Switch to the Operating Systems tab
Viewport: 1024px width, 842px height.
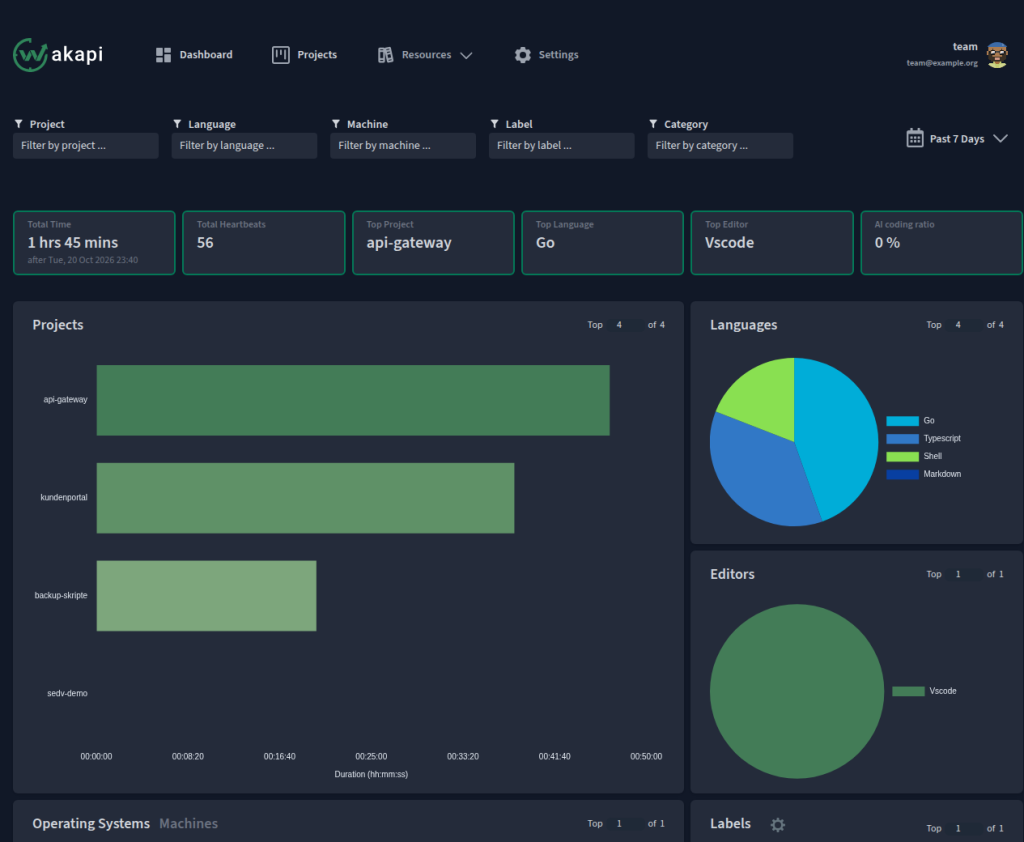pos(91,824)
